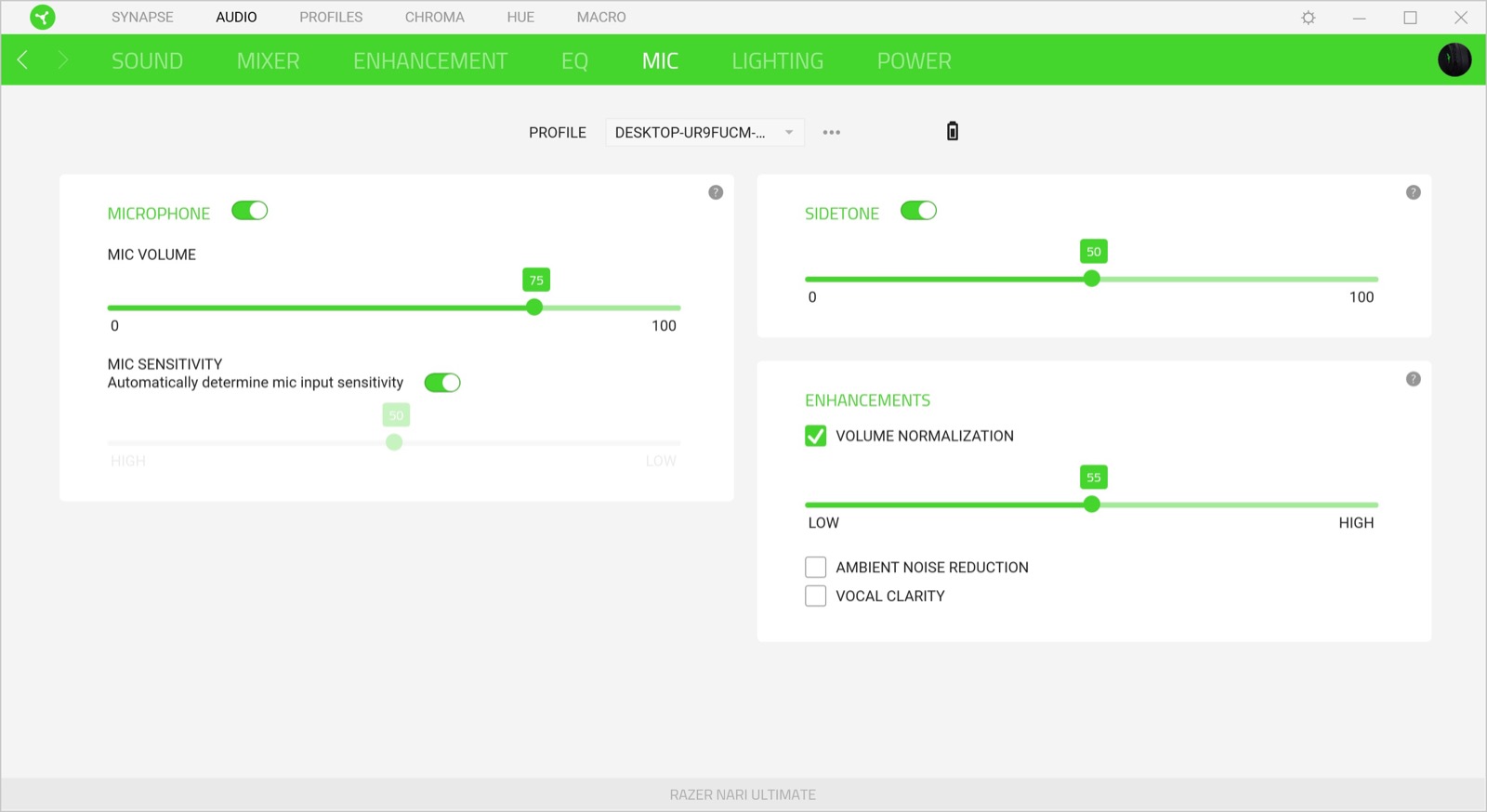Open the Lighting tab
Viewport: 1487px width, 812px height.
[x=778, y=60]
